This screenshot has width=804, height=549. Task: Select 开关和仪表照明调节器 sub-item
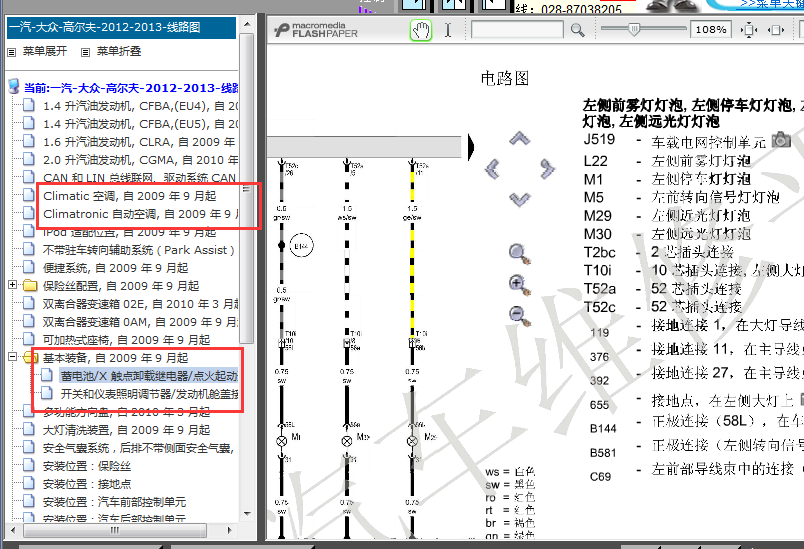tap(150, 394)
